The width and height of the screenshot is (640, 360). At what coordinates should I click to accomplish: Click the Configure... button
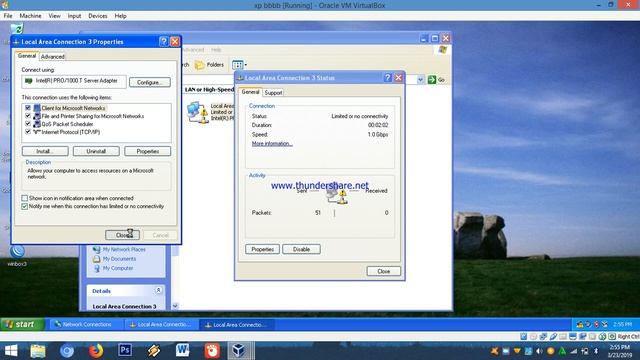[150, 82]
